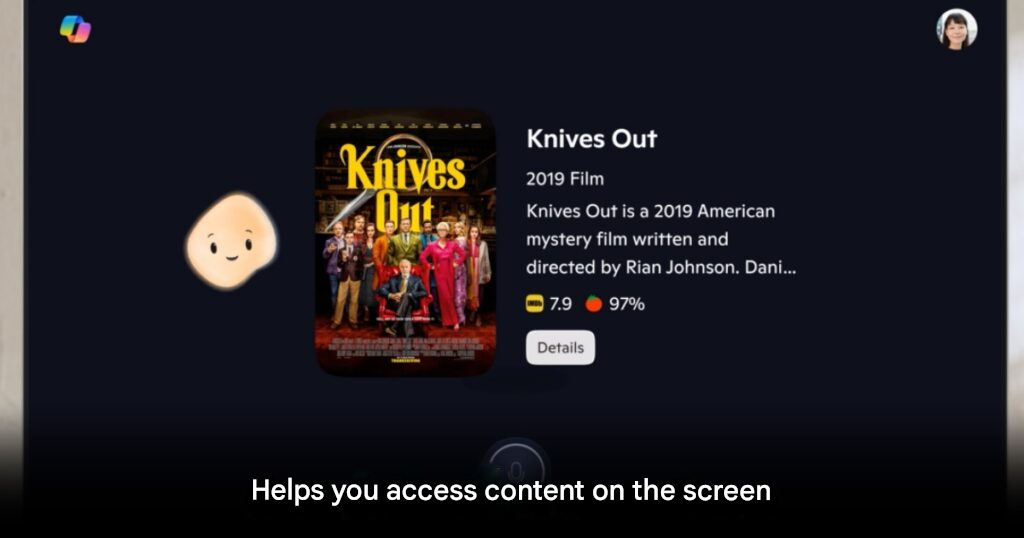The width and height of the screenshot is (1024, 538).
Task: Click the 7.9 IMDb score
Action: coord(560,304)
